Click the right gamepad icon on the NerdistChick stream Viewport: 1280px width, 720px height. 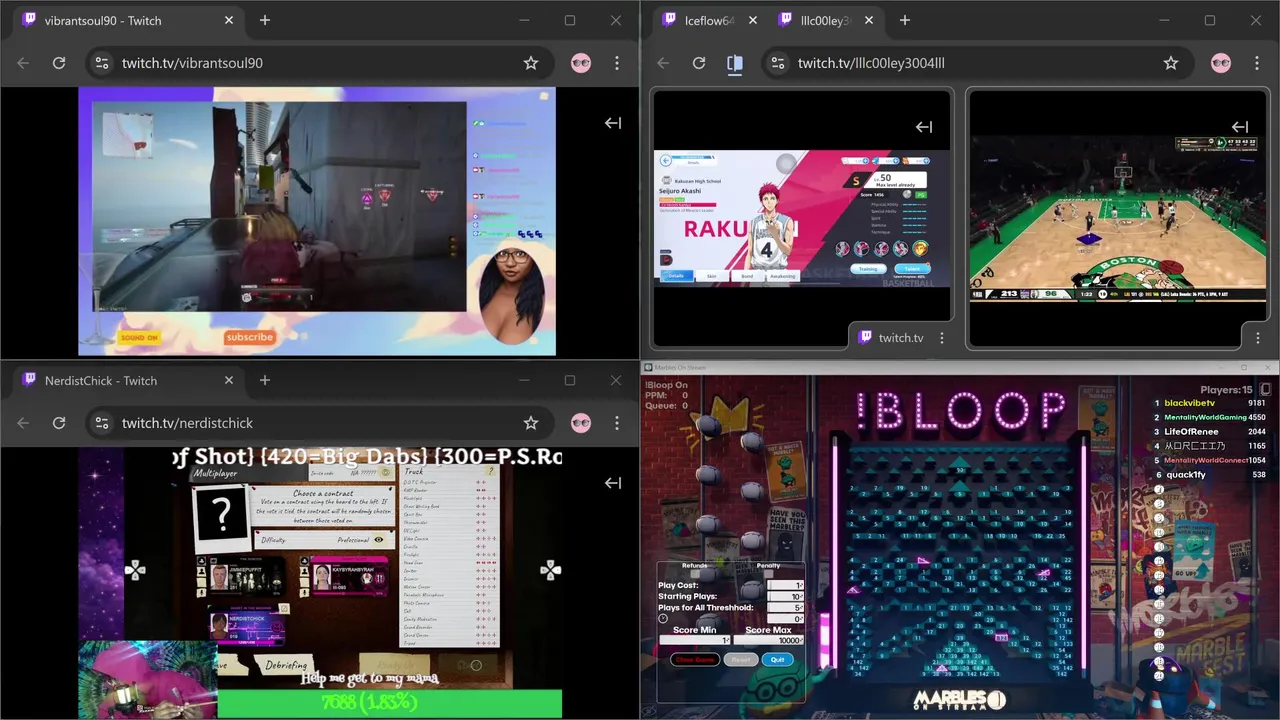(550, 570)
